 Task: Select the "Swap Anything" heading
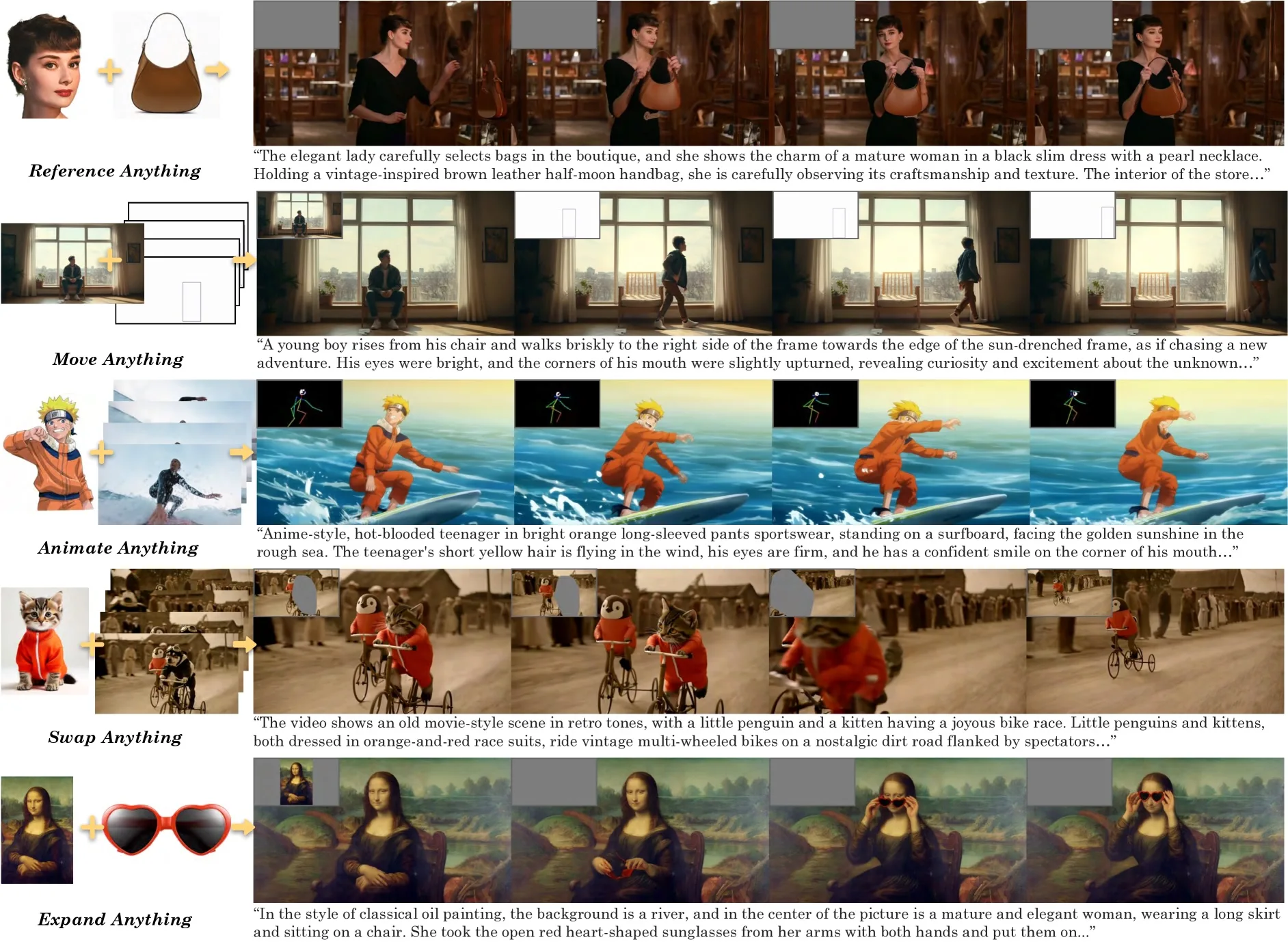pos(115,738)
